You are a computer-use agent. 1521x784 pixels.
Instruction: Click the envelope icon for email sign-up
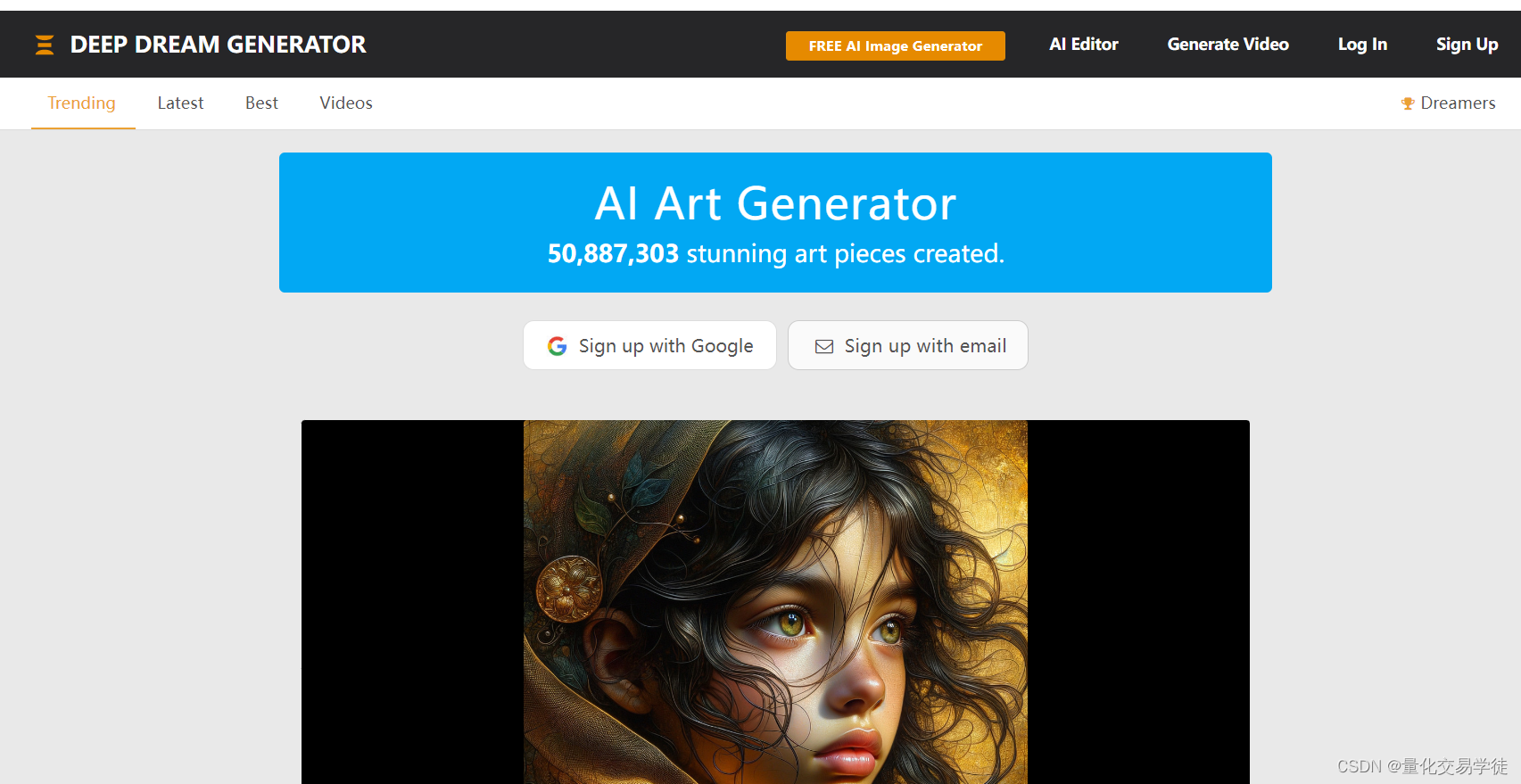click(x=824, y=346)
